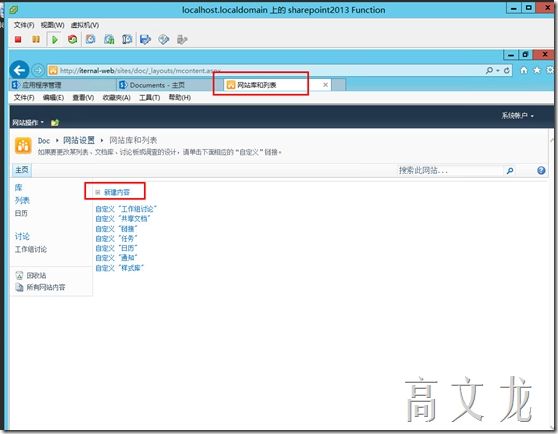Close the 网站库和列表 browser tab

pyautogui.click(x=325, y=85)
